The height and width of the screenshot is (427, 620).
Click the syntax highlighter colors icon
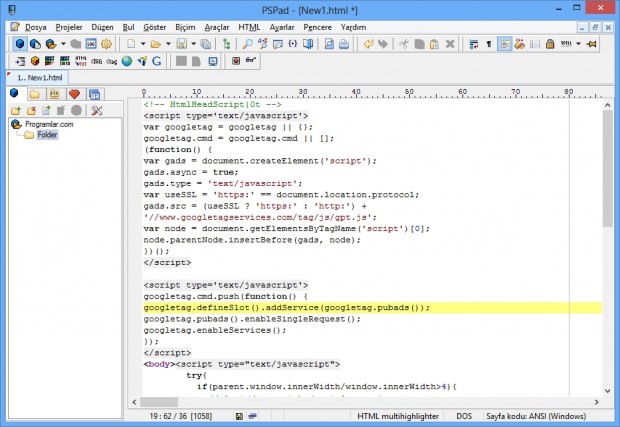pyautogui.click(x=520, y=44)
